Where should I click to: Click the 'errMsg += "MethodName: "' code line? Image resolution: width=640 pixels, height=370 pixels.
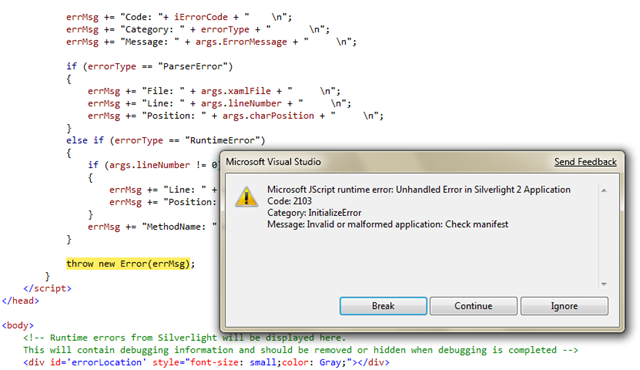152,227
